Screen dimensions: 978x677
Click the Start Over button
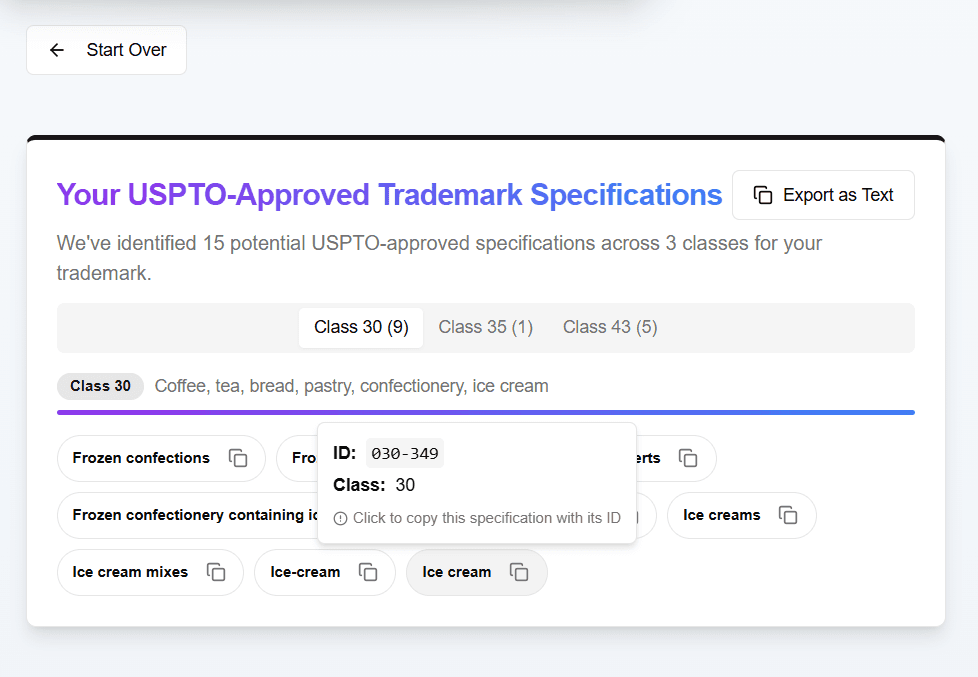[106, 49]
